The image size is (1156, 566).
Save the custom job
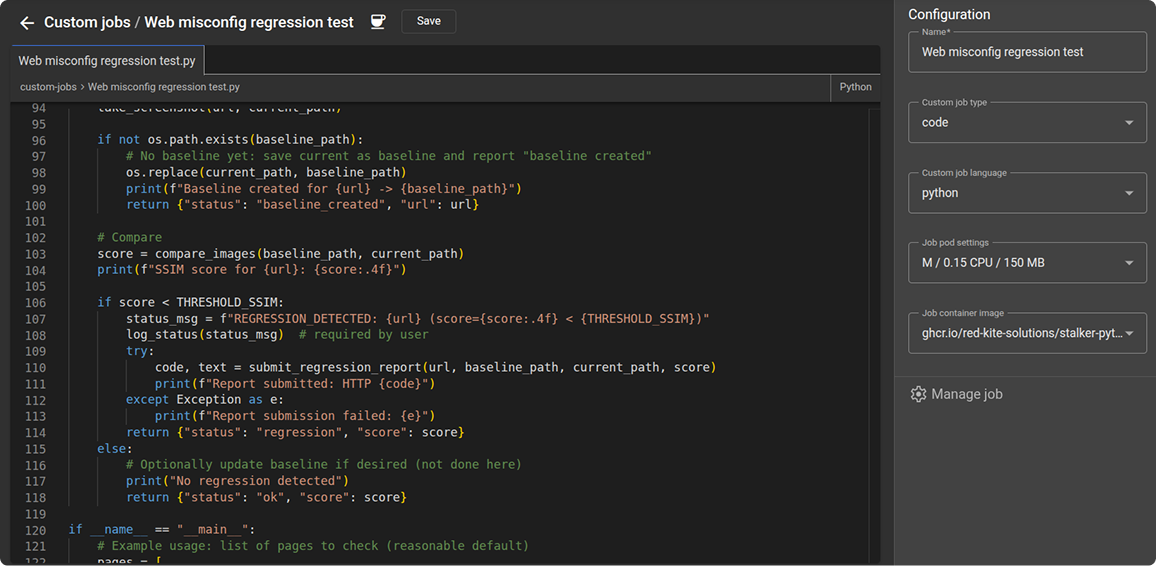pos(428,21)
